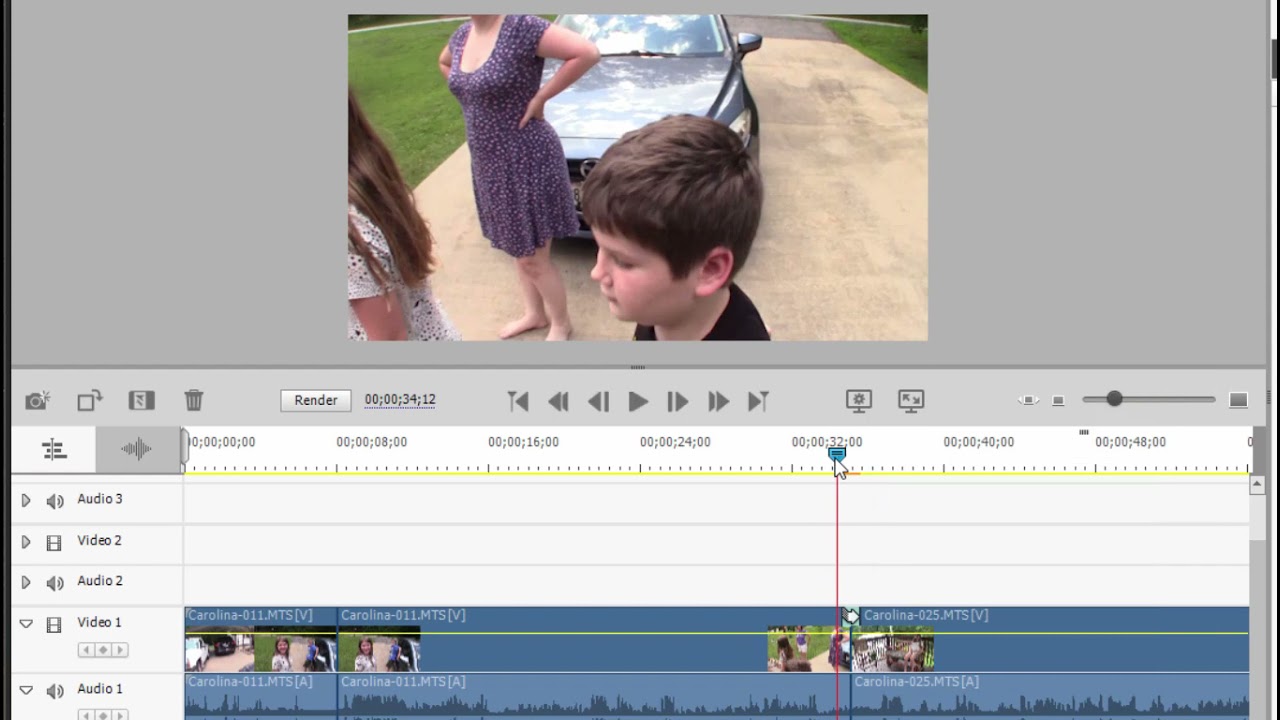The height and width of the screenshot is (720, 1280).
Task: Toggle the audio waveform view button
Action: pos(137,450)
